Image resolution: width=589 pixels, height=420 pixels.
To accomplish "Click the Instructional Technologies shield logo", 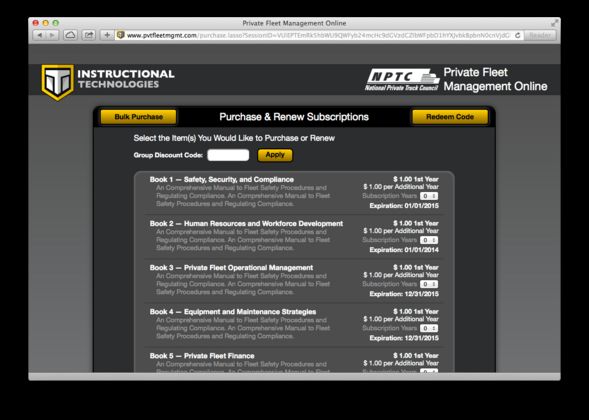I will tap(57, 82).
